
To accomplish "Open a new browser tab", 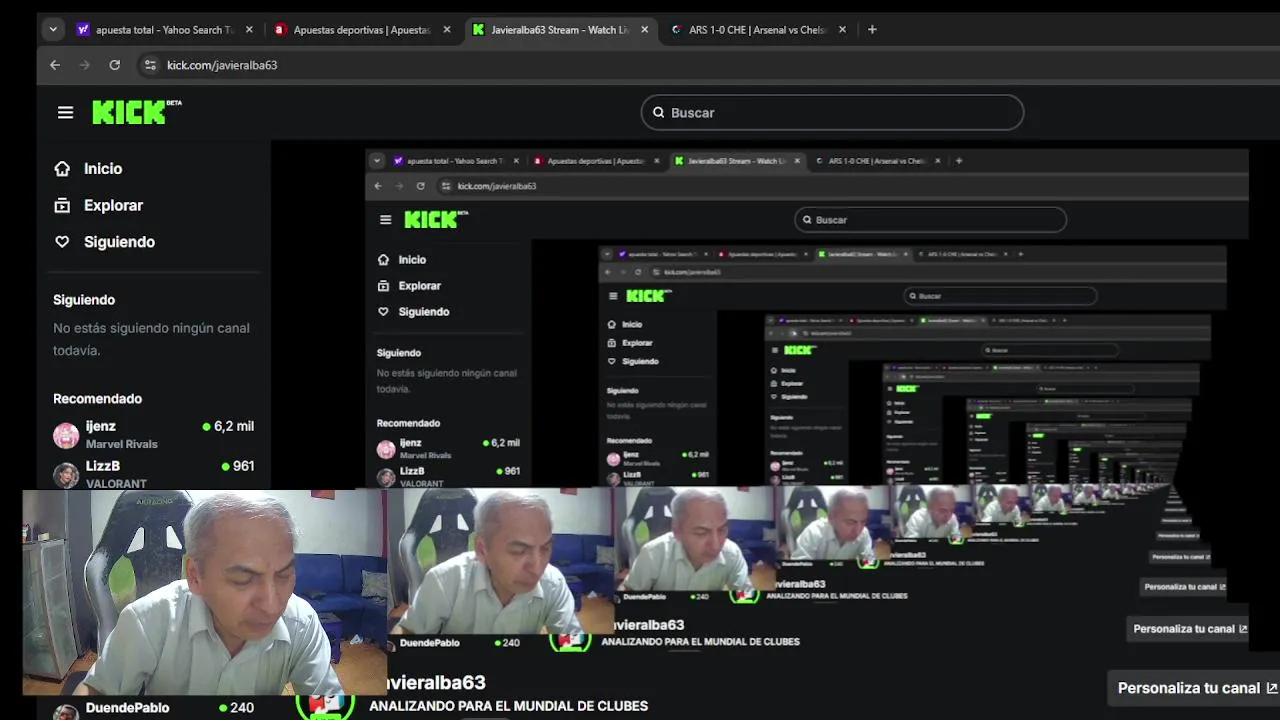I will point(872,30).
